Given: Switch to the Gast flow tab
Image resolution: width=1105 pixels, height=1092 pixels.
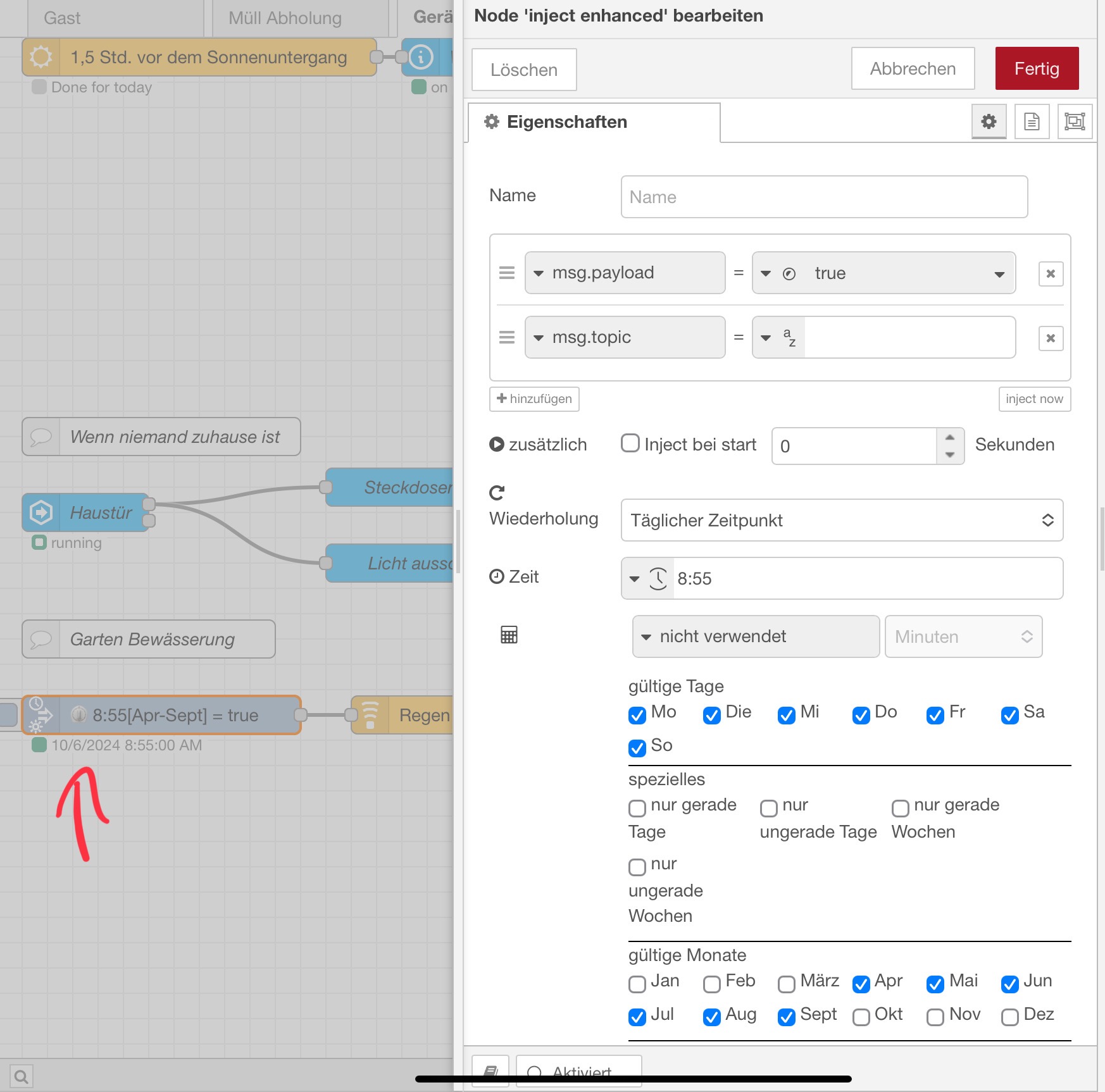Looking at the screenshot, I should pos(116,18).
